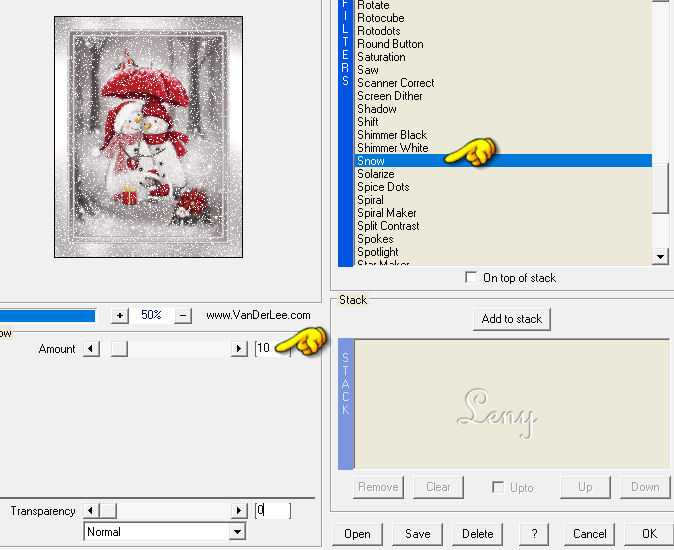Select the Round Button filter
The image size is (674, 550).
[503, 44]
